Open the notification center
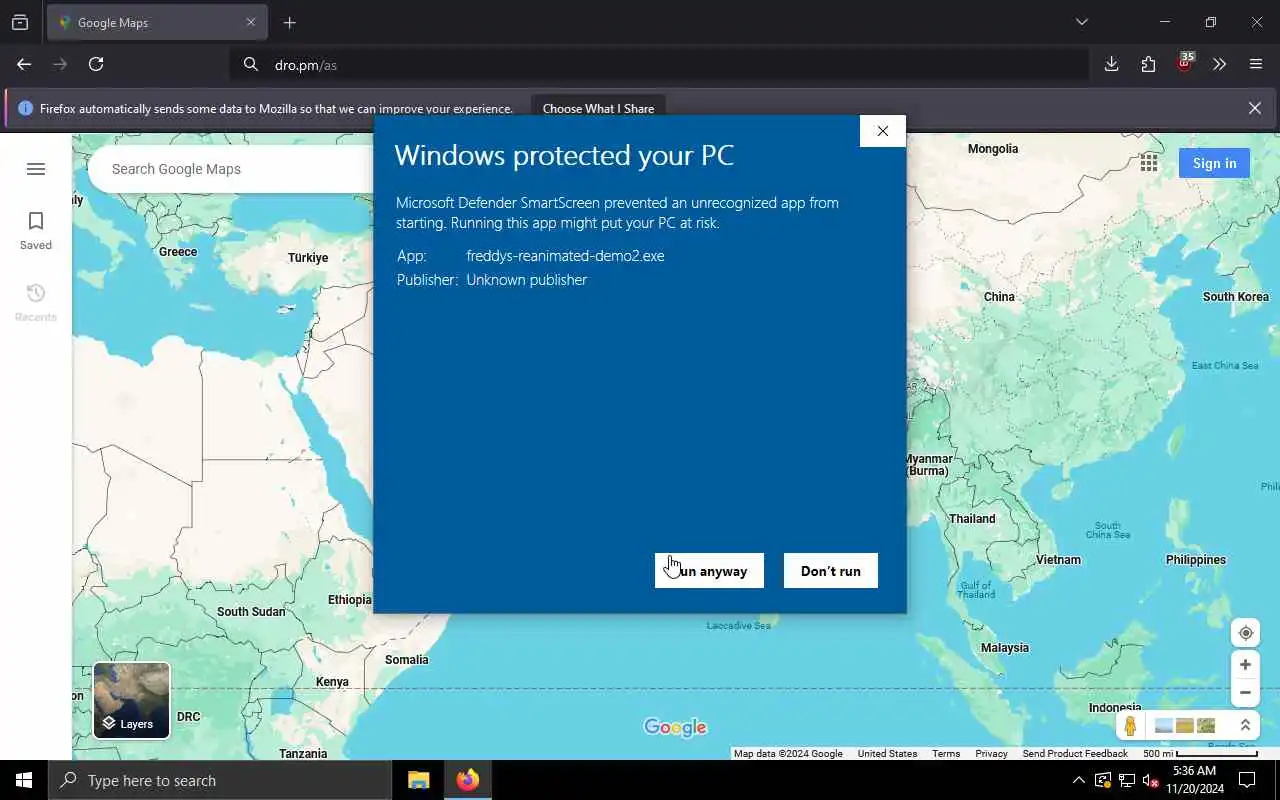The width and height of the screenshot is (1280, 800). pos(1247,780)
